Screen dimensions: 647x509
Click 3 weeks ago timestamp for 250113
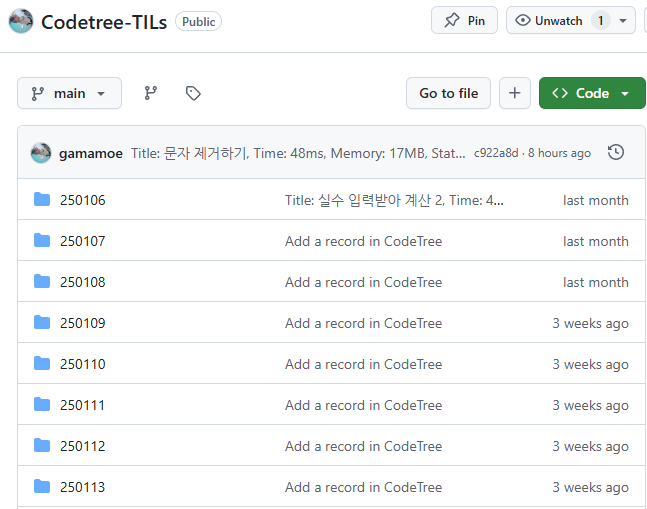coord(590,488)
